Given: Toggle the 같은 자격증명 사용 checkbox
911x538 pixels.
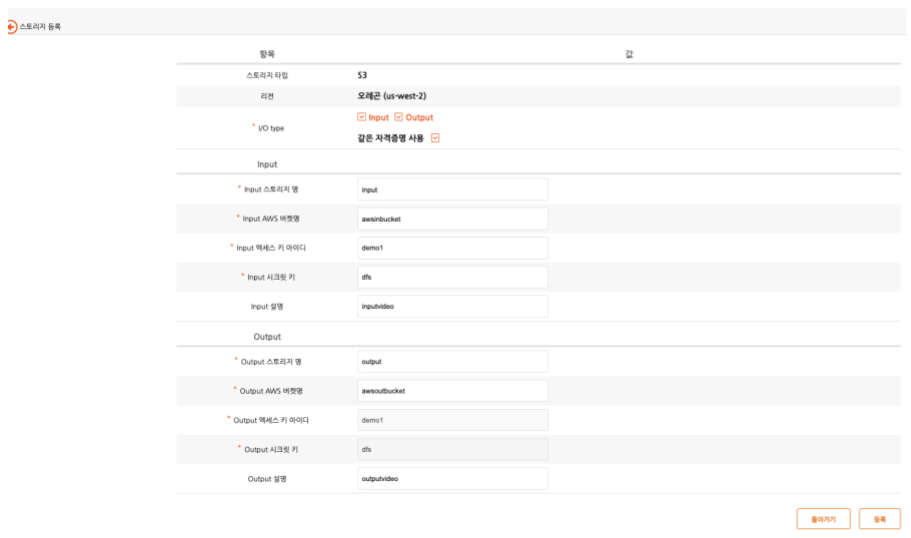Looking at the screenshot, I should [x=435, y=138].
